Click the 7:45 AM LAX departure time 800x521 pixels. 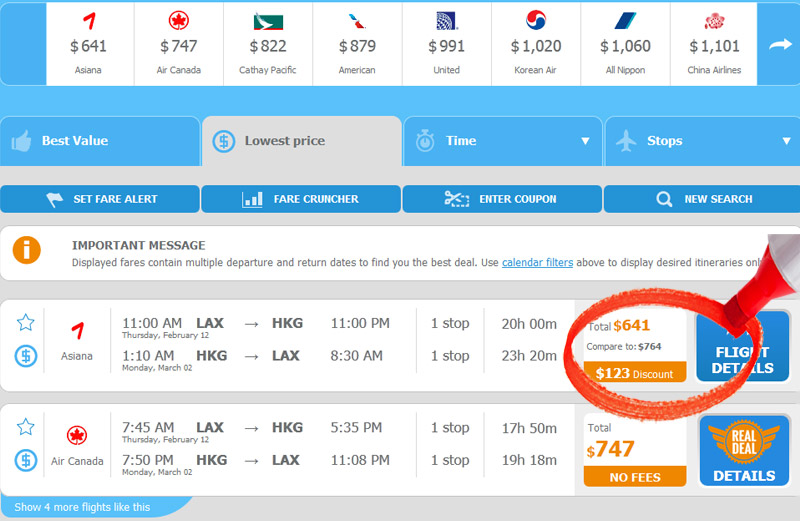click(x=148, y=427)
